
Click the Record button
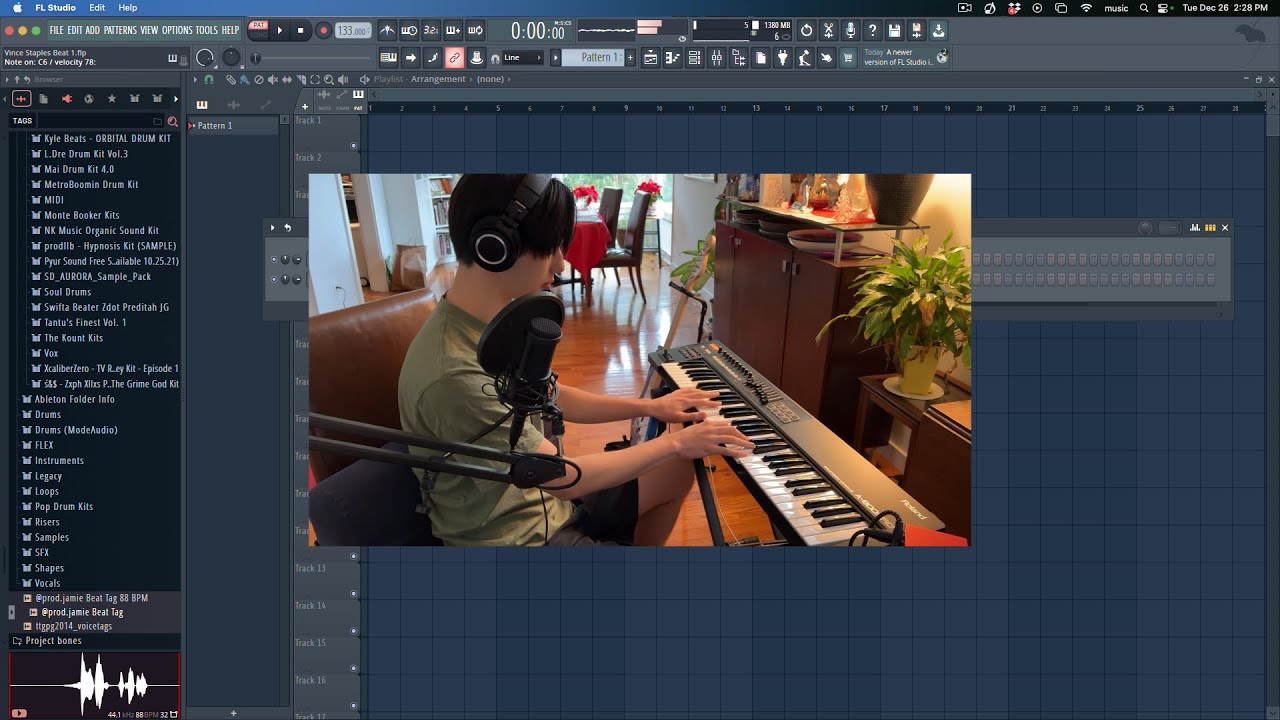click(x=323, y=31)
